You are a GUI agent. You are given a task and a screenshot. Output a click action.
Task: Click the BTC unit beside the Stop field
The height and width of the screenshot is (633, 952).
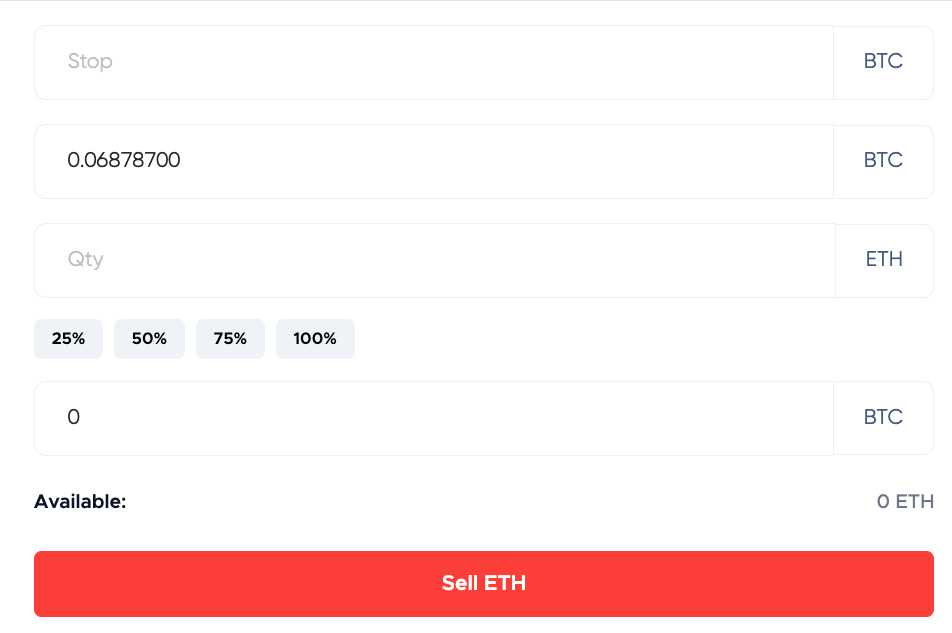coord(883,62)
